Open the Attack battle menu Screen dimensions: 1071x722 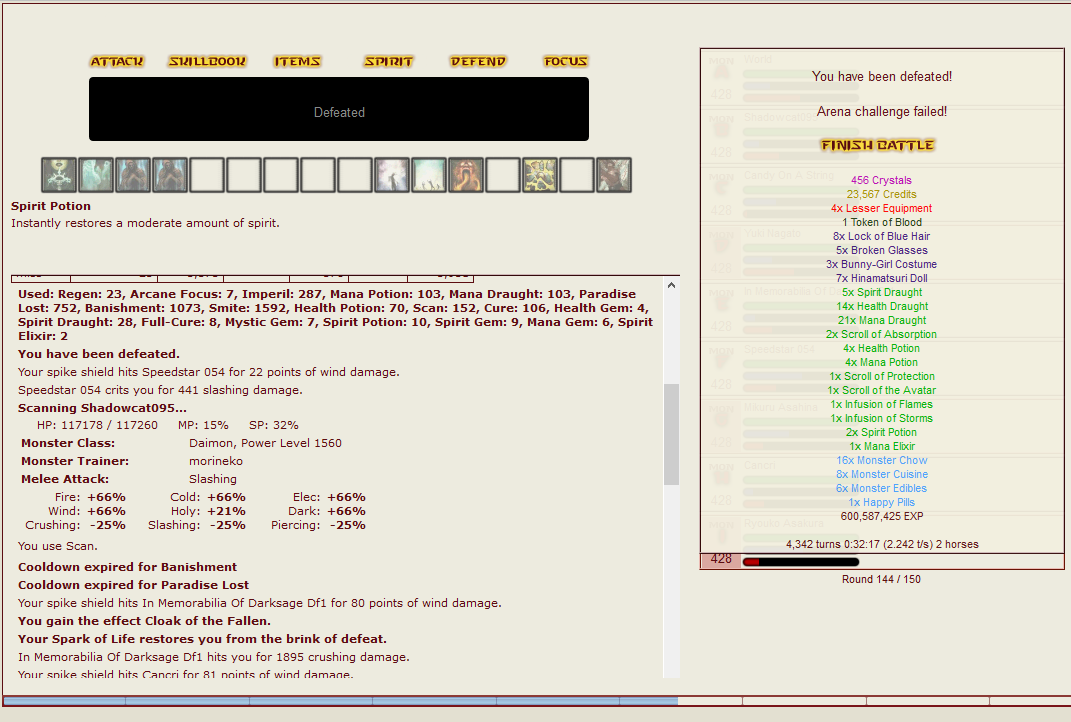pyautogui.click(x=117, y=61)
